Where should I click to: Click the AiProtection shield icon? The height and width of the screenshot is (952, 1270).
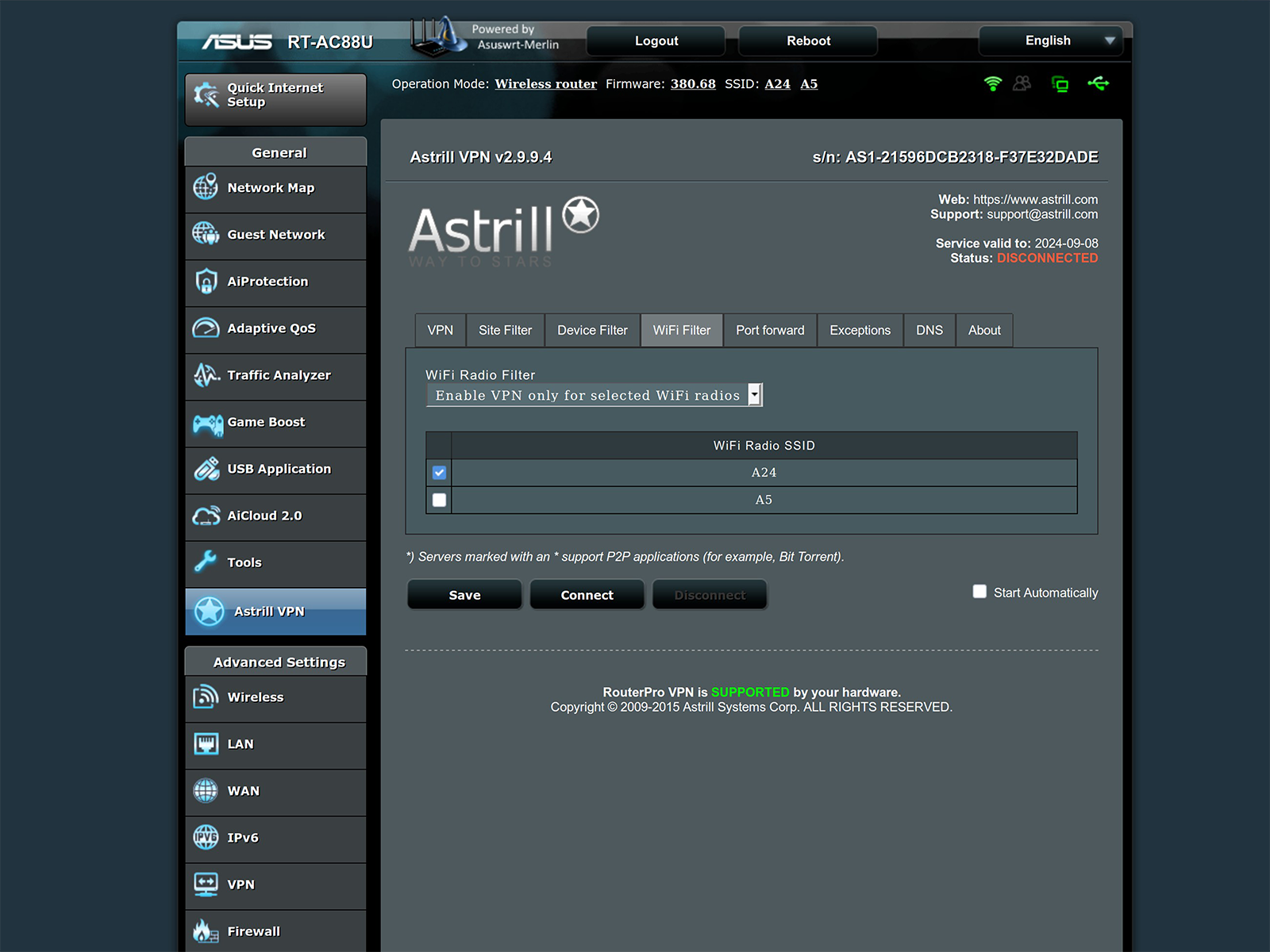pos(206,281)
